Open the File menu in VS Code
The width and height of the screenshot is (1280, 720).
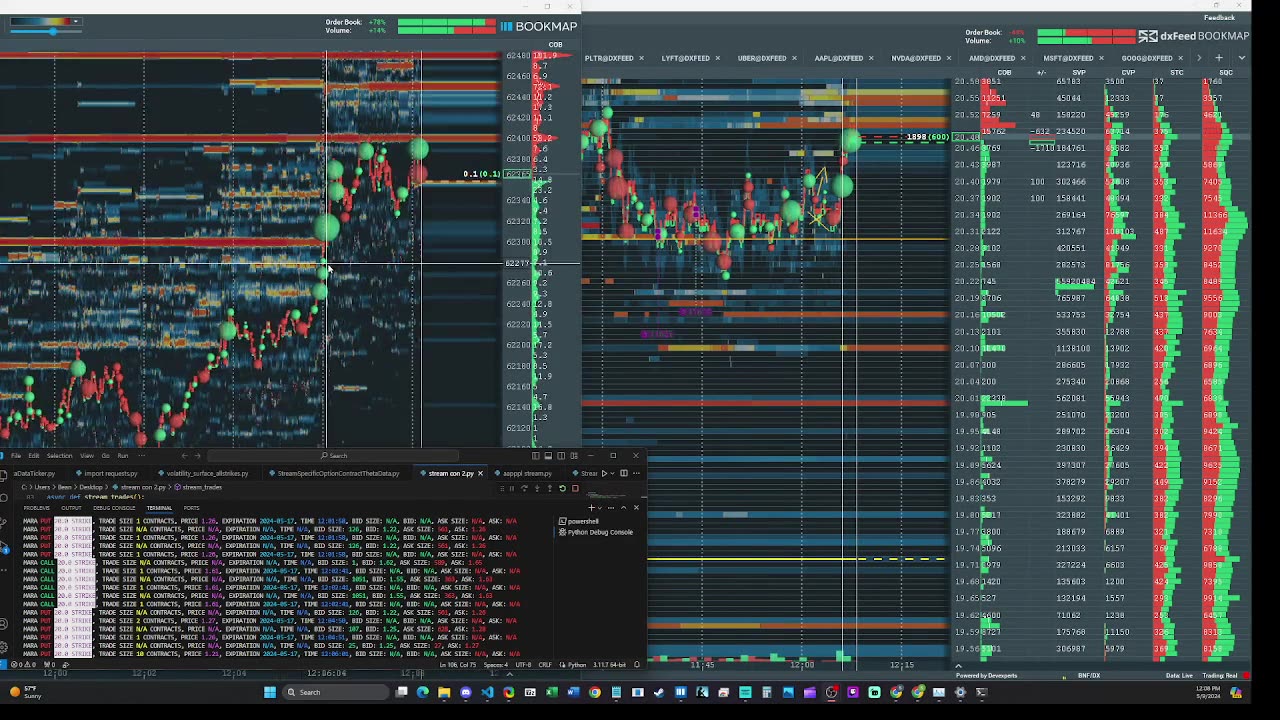coord(16,456)
